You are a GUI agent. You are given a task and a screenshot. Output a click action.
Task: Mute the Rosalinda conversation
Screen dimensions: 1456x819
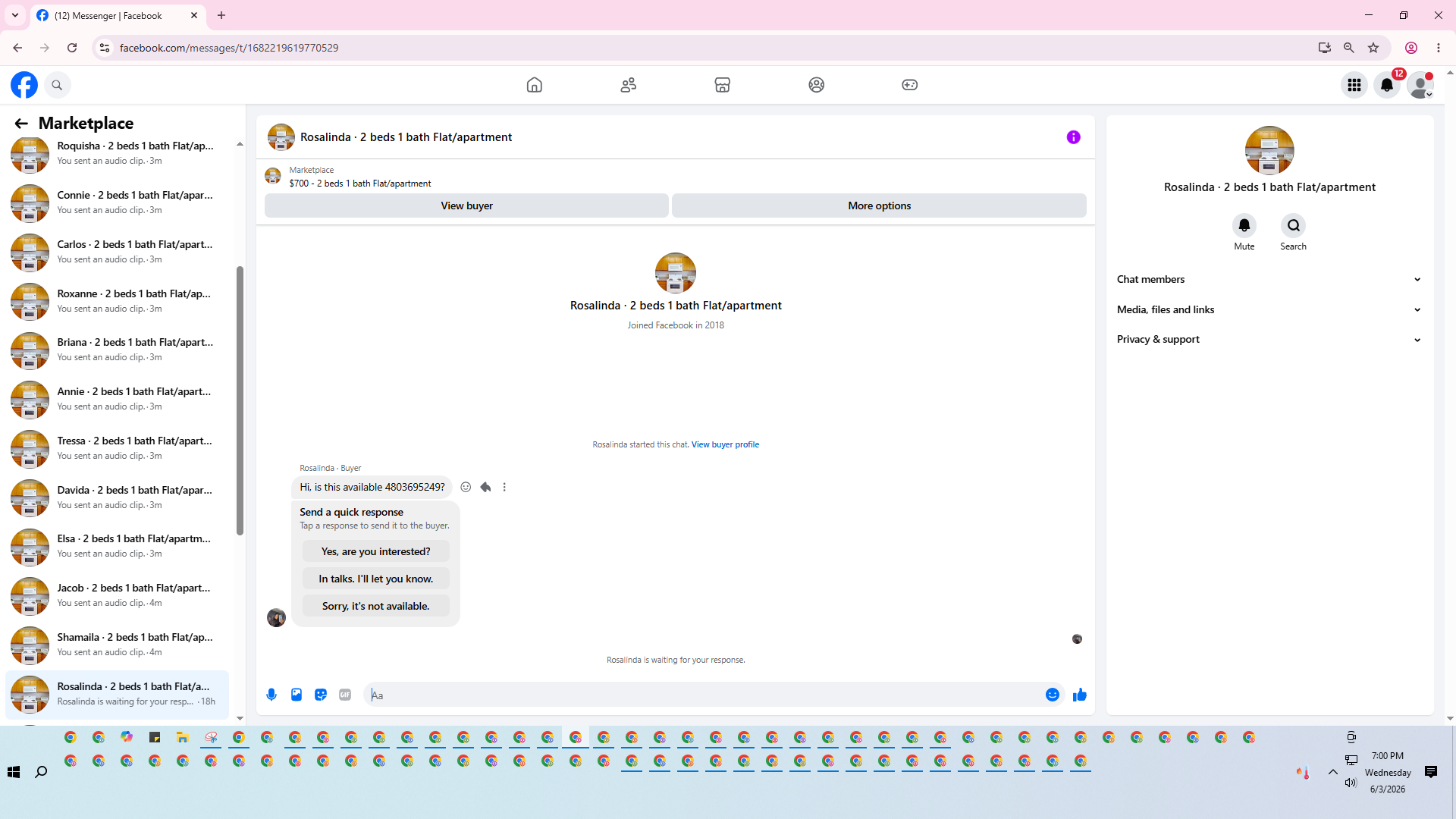click(x=1244, y=225)
